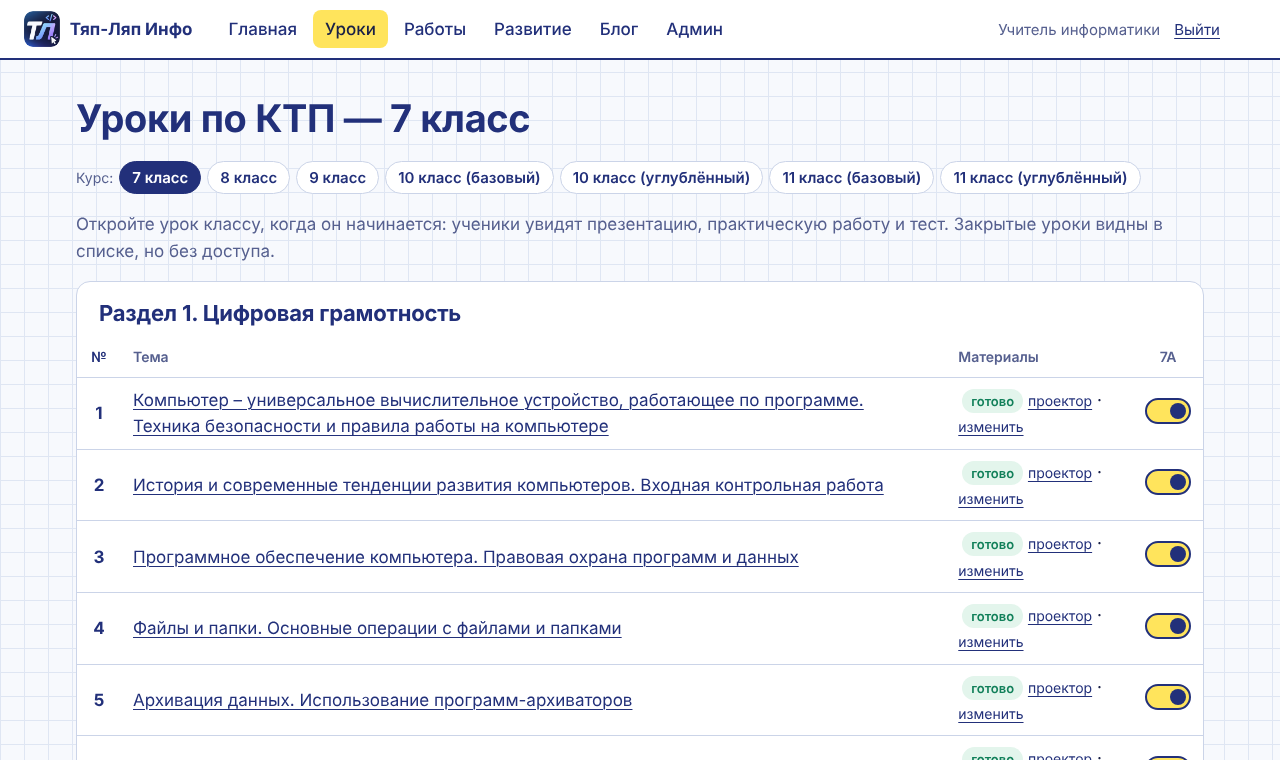
Task: Navigate to Развитие
Action: tap(533, 29)
